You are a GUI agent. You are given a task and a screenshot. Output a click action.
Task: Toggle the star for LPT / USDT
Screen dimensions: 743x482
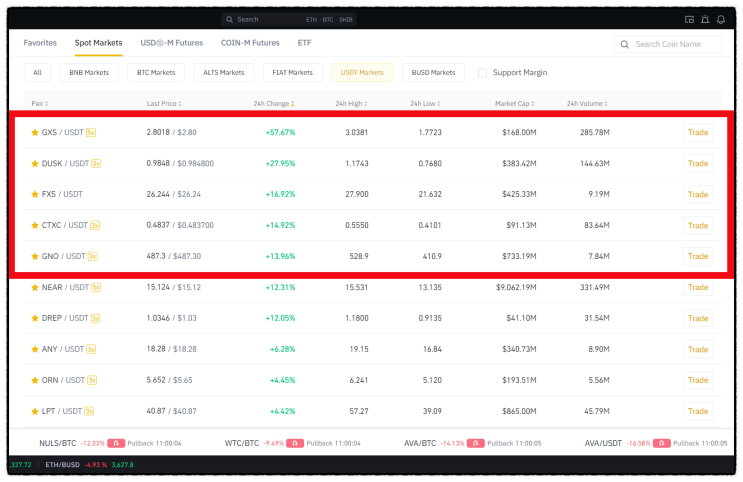35,411
